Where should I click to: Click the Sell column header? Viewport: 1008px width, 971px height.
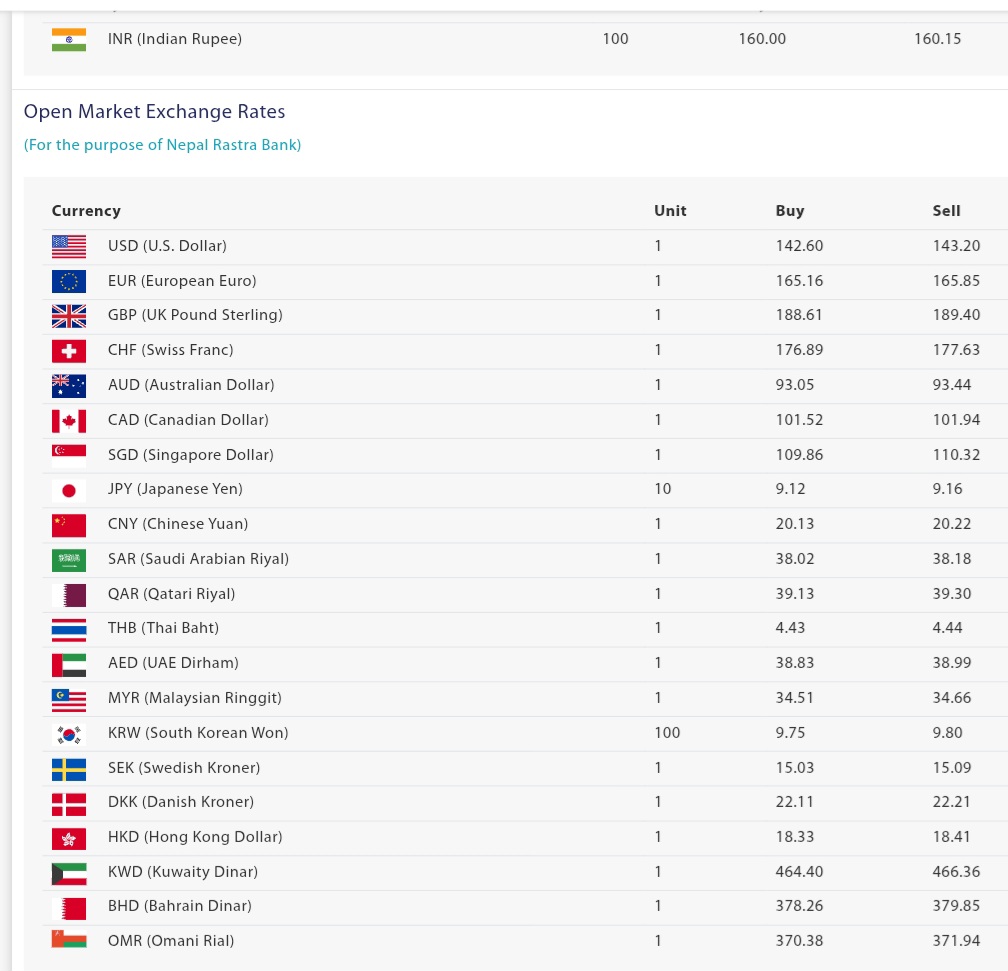(946, 211)
